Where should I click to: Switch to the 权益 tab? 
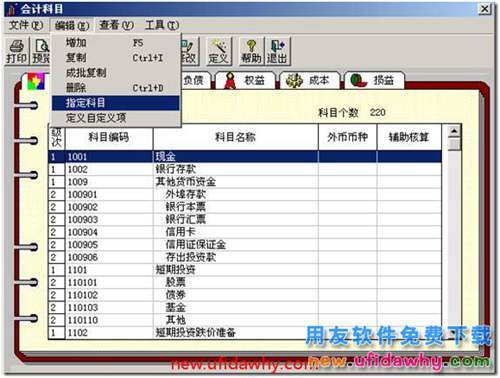click(245, 80)
